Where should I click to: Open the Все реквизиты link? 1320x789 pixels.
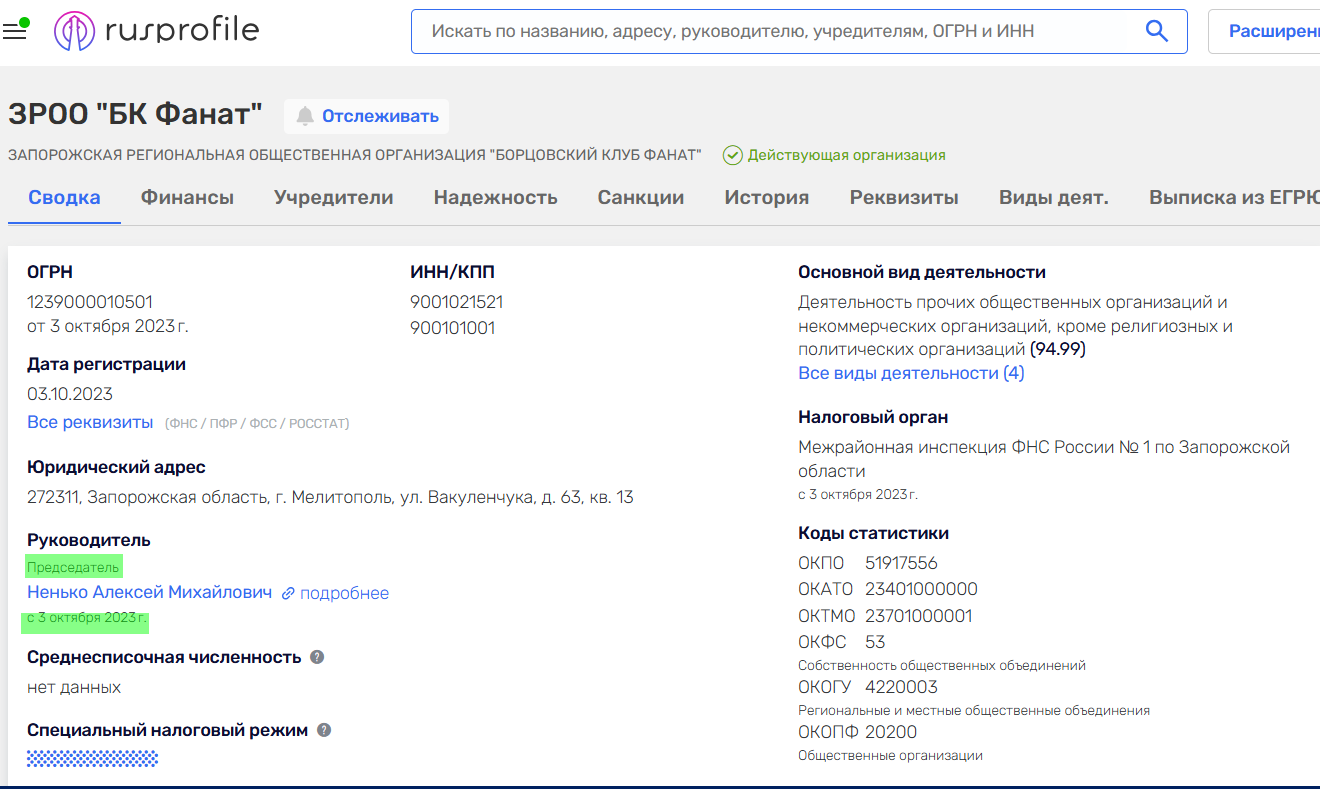(90, 422)
